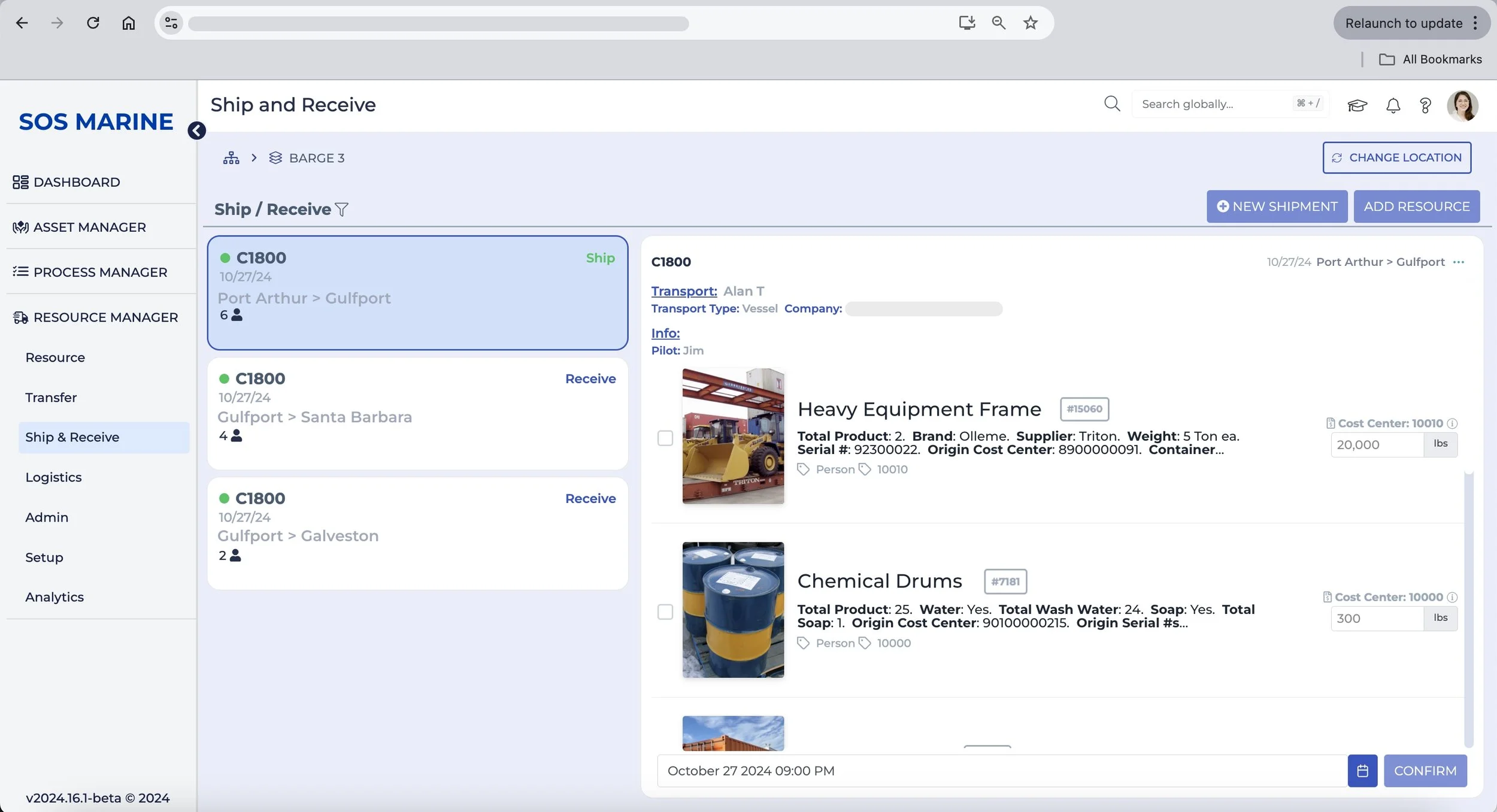Click the global search magnifier icon
Screen dimensions: 1497x812
tap(1112, 104)
